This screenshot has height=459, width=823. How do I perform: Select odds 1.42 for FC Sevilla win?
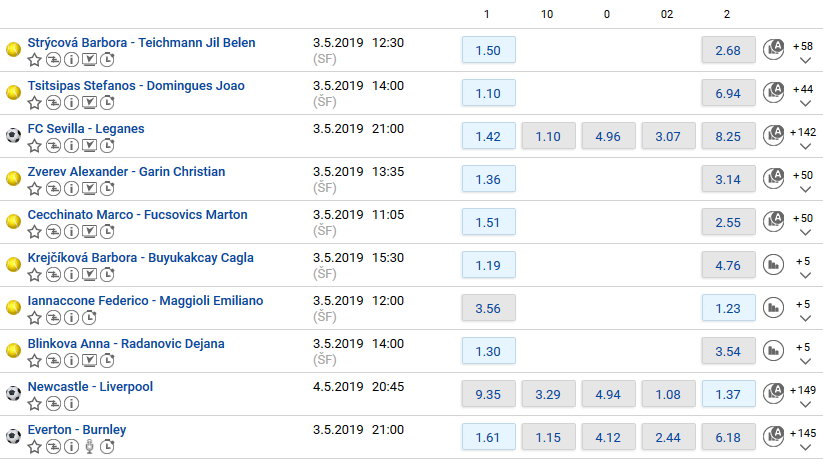(x=489, y=136)
